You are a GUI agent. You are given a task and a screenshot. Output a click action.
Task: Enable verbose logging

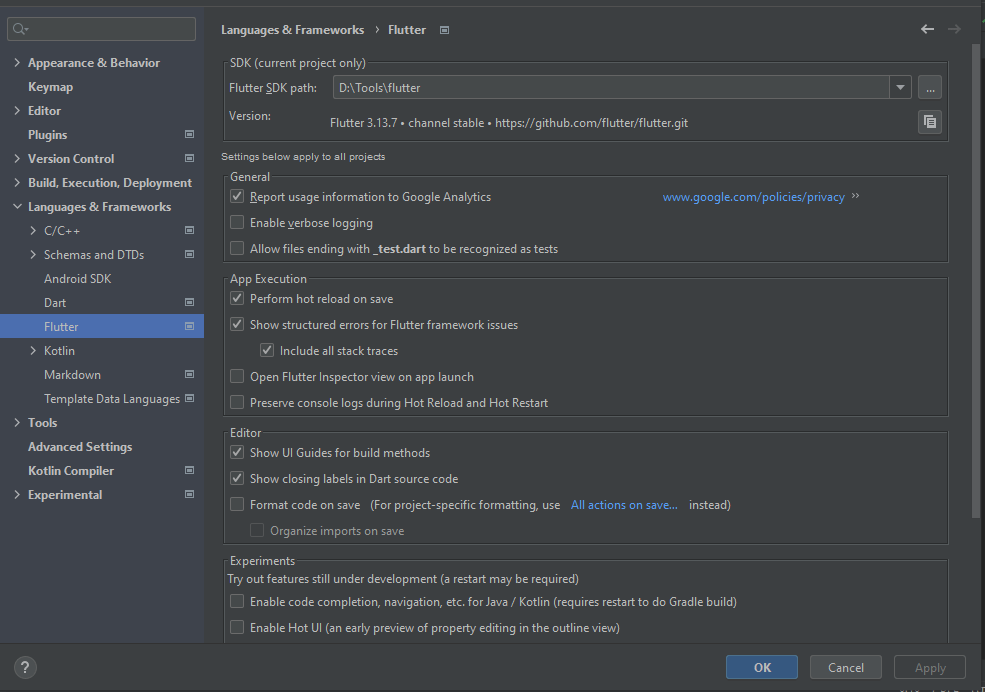click(x=236, y=222)
